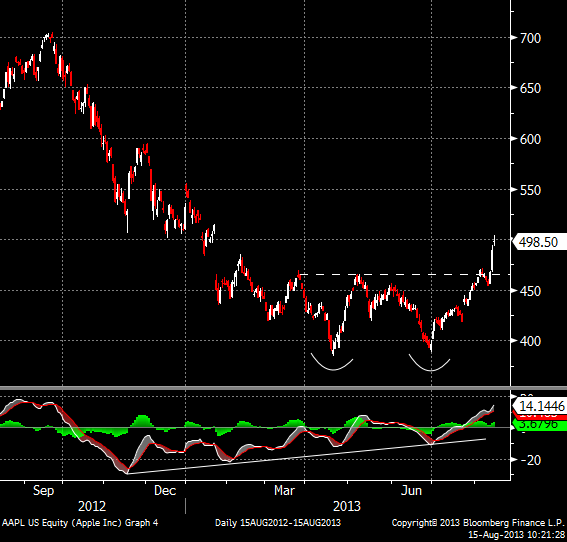The height and width of the screenshot is (542, 567).
Task: Click the 14.1446 indicator value label
Action: [x=540, y=406]
